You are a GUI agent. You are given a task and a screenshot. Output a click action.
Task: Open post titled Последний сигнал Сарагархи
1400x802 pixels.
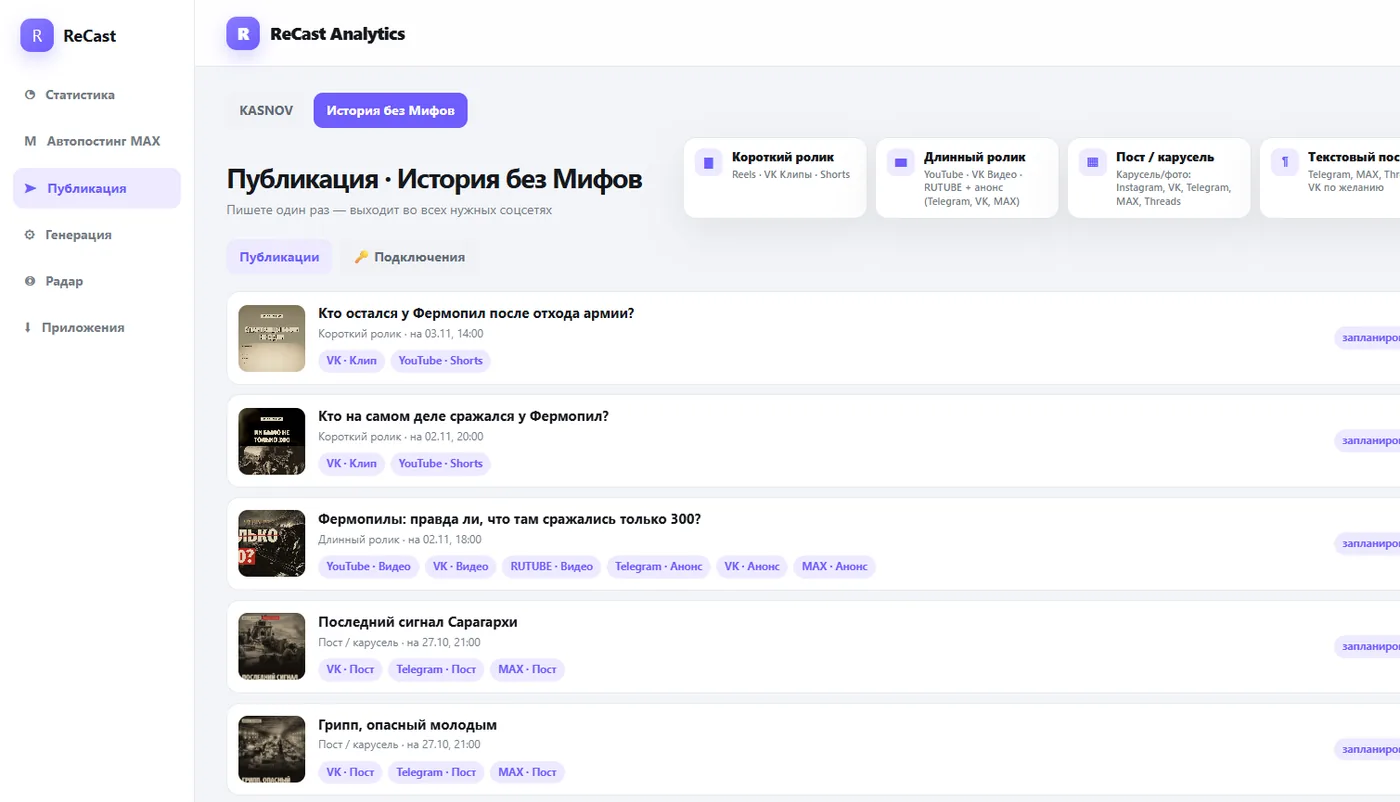418,622
